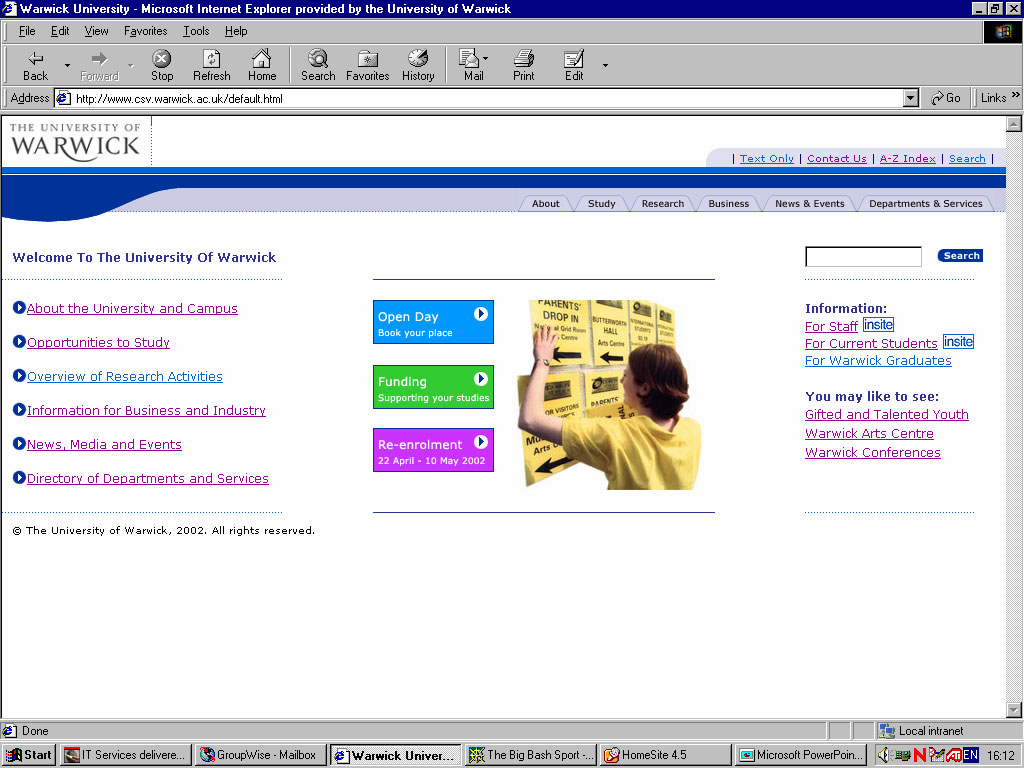This screenshot has width=1024, height=768.
Task: Click the Warwick Arts Centre link
Action: point(869,434)
